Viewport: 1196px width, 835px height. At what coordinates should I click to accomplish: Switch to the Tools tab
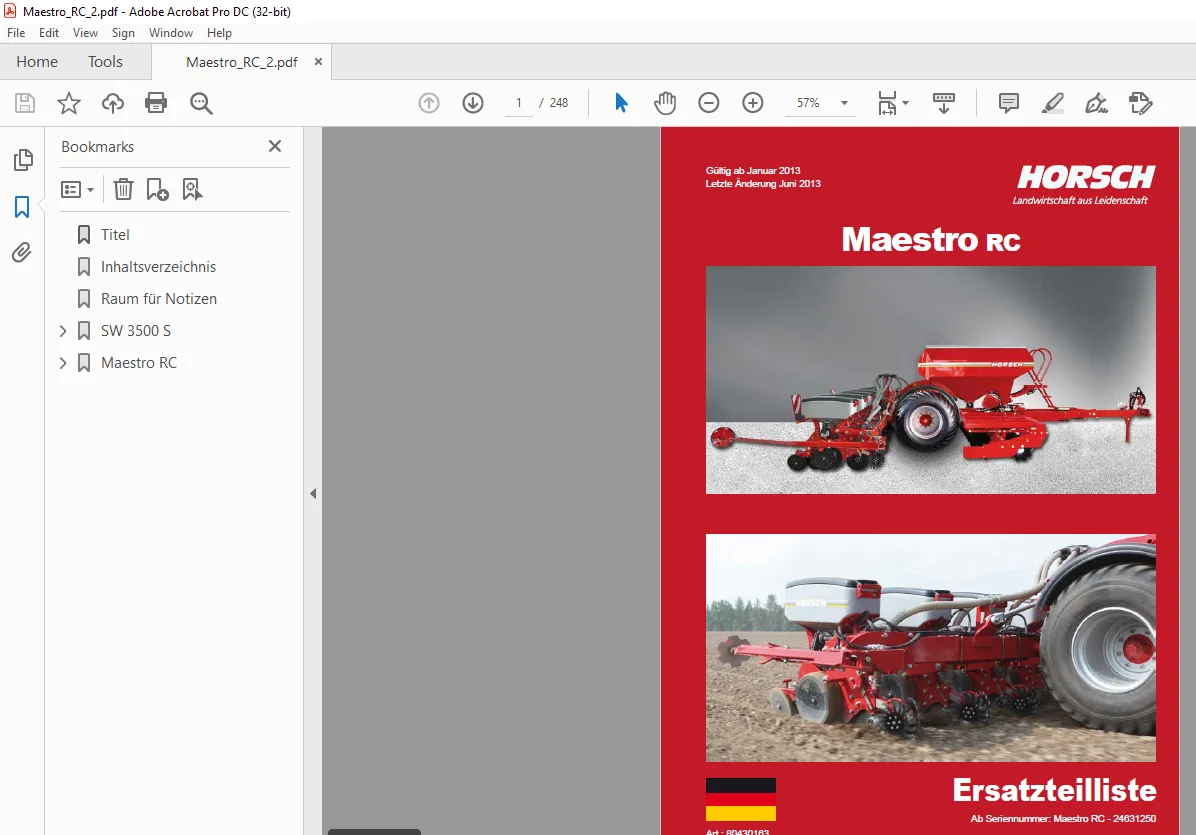pos(105,62)
